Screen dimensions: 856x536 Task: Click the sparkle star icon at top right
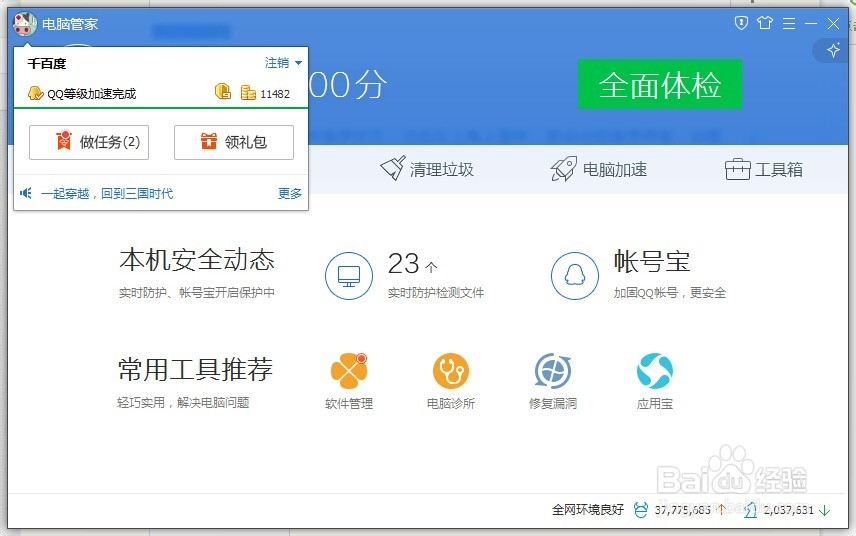pyautogui.click(x=833, y=50)
